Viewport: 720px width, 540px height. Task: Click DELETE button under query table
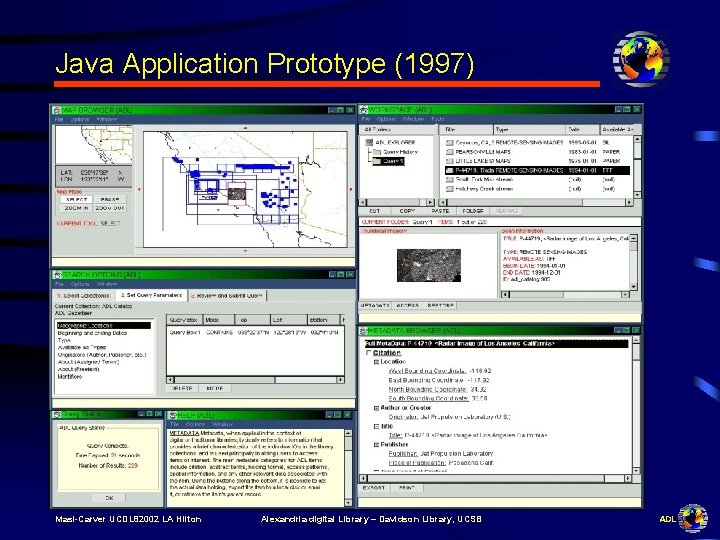(182, 388)
